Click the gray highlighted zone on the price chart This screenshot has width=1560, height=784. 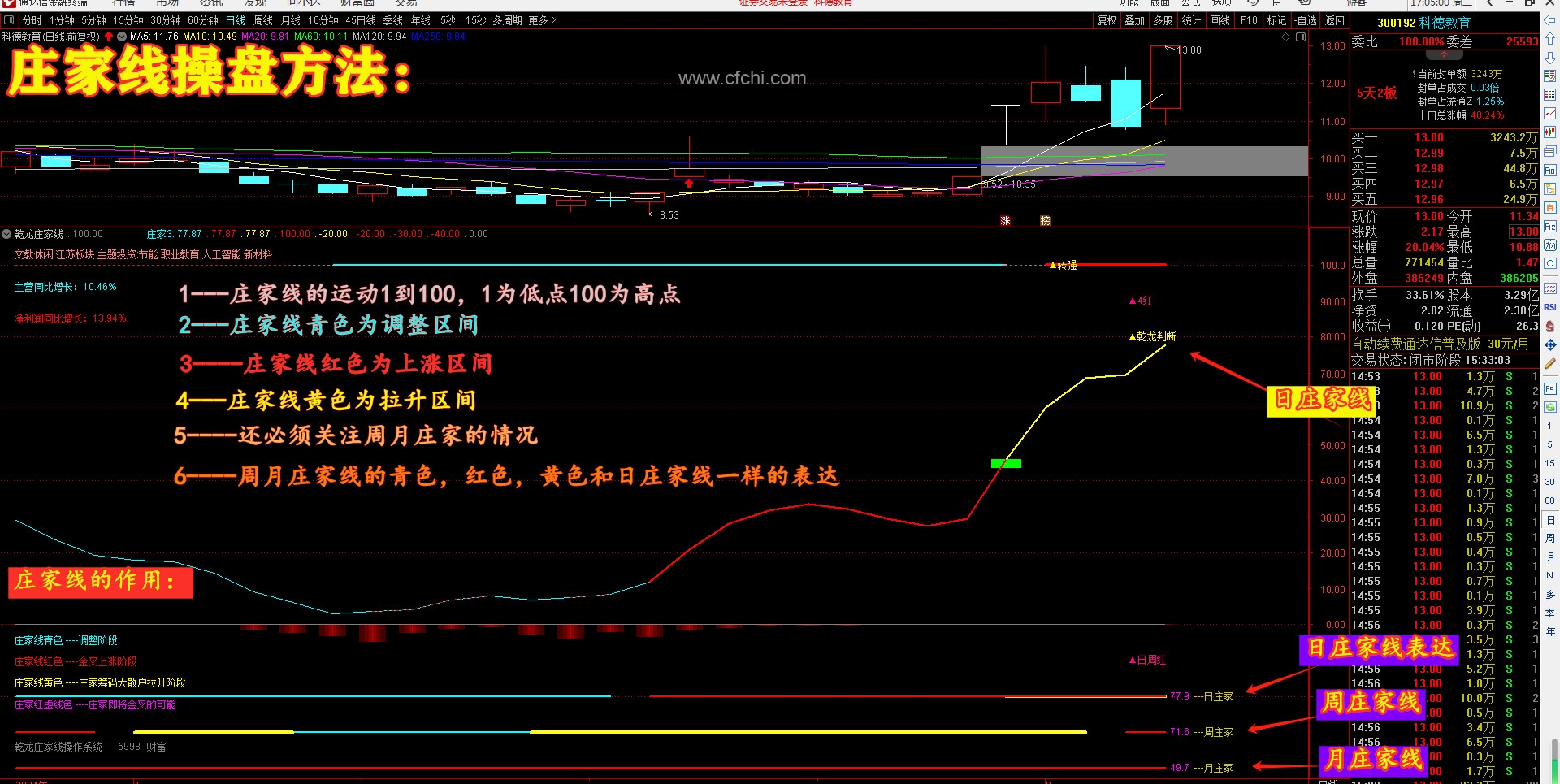(1145, 161)
